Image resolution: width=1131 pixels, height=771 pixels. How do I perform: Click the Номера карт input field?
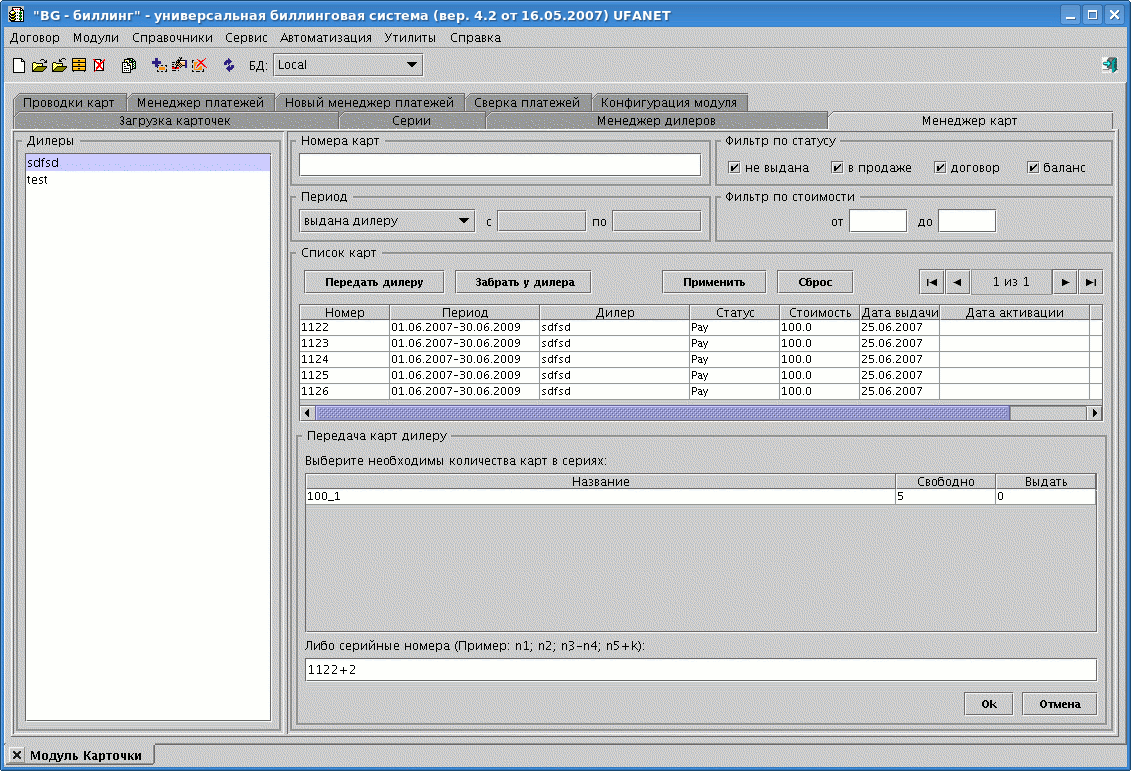point(500,165)
